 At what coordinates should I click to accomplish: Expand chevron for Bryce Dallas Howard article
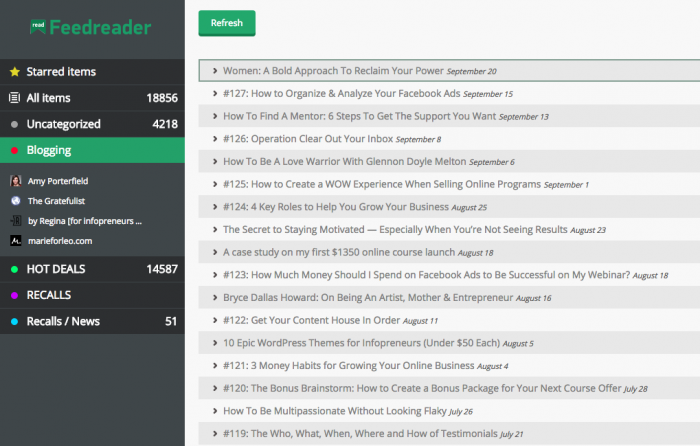[x=215, y=297]
